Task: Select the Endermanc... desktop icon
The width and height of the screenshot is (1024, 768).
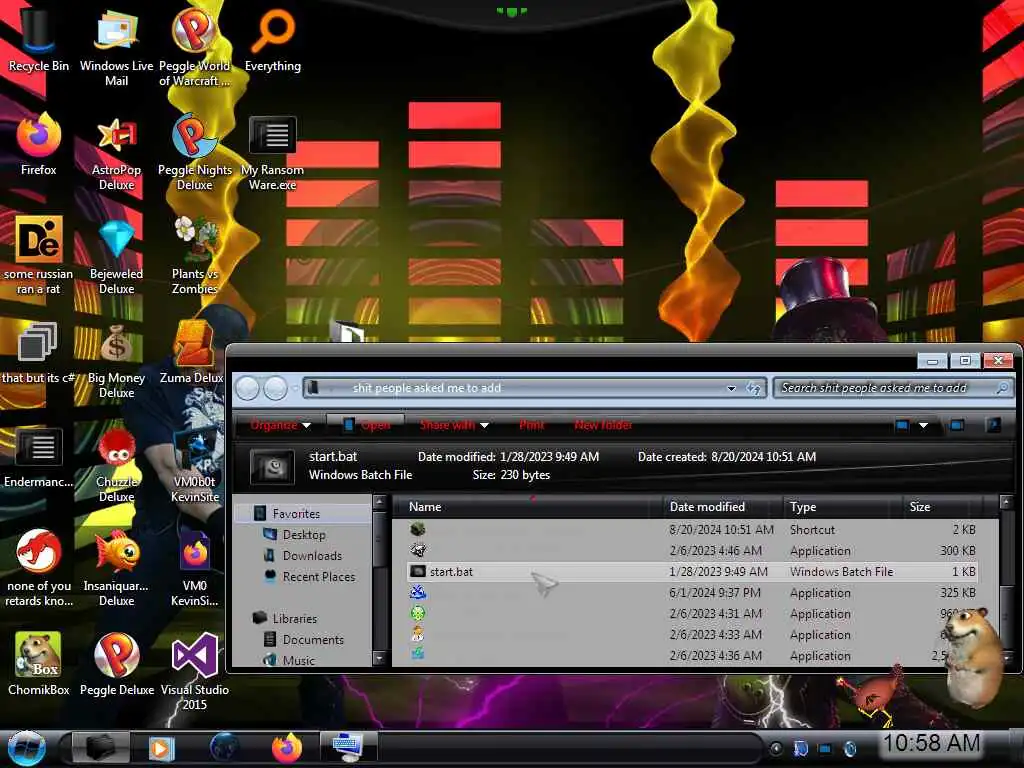Action: point(39,456)
